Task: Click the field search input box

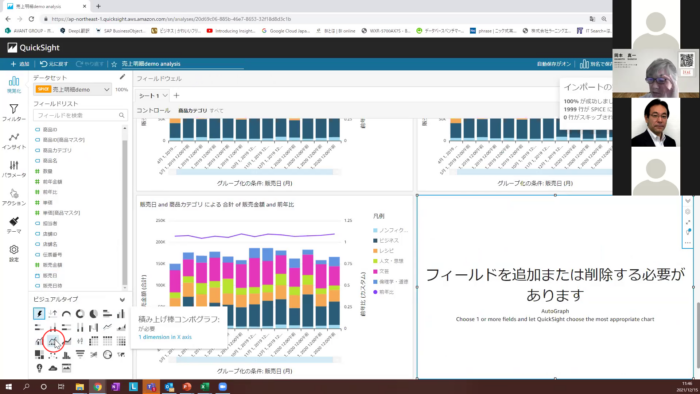Action: (80, 115)
